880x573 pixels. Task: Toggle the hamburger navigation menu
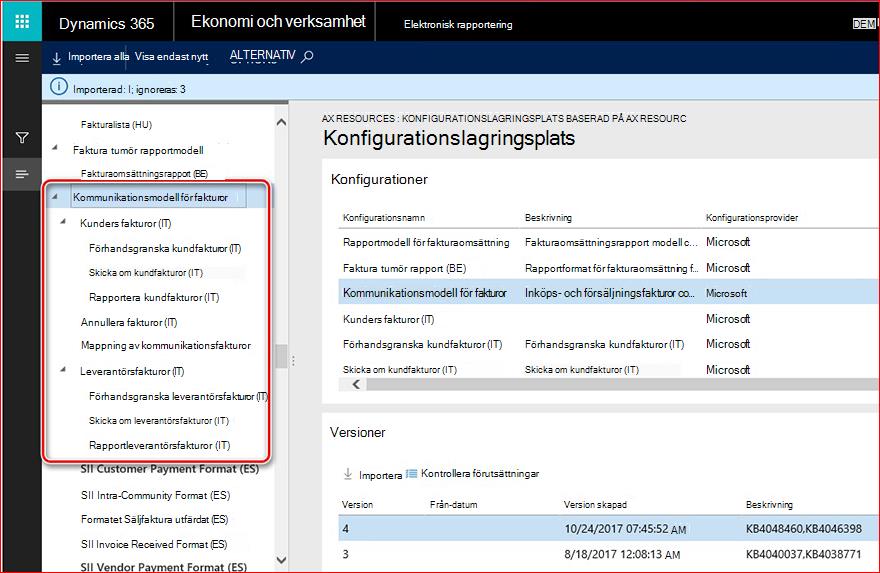coord(22,58)
